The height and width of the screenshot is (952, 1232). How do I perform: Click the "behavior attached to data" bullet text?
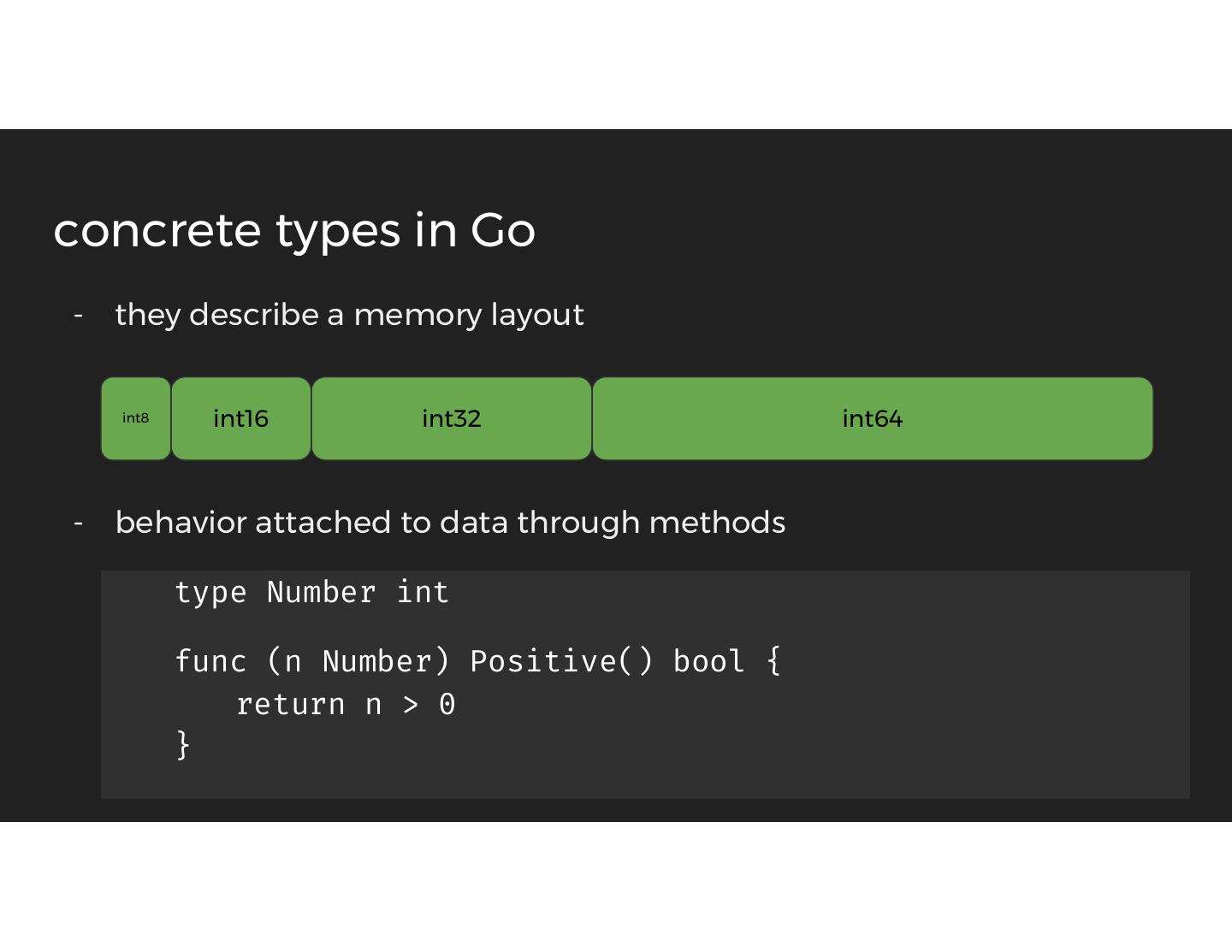click(x=450, y=523)
